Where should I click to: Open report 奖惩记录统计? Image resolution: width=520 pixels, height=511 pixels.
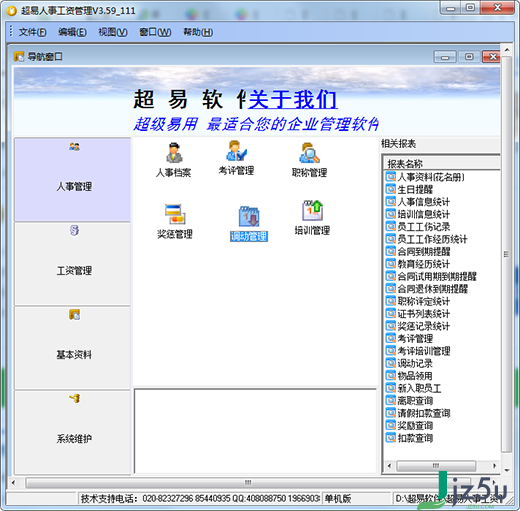click(x=423, y=326)
